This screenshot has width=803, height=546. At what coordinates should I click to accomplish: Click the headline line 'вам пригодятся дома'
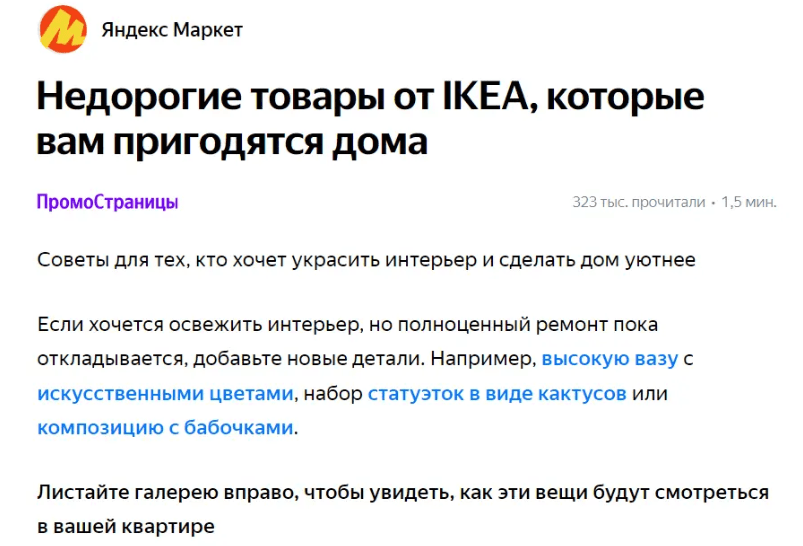232,141
